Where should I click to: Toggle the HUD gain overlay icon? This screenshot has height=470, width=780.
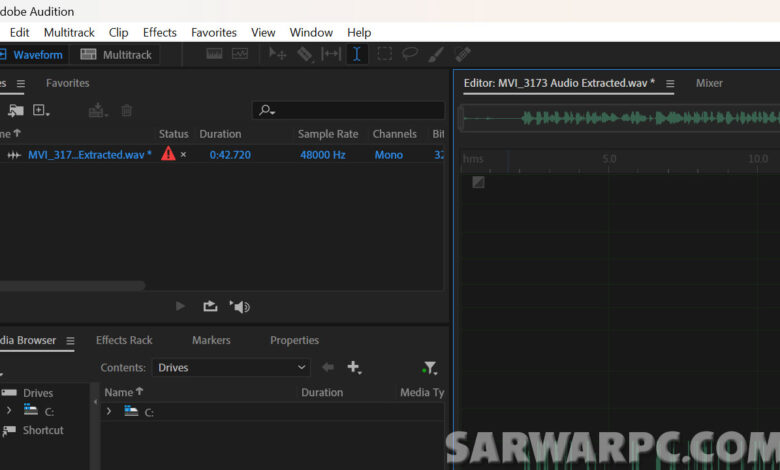click(x=478, y=182)
